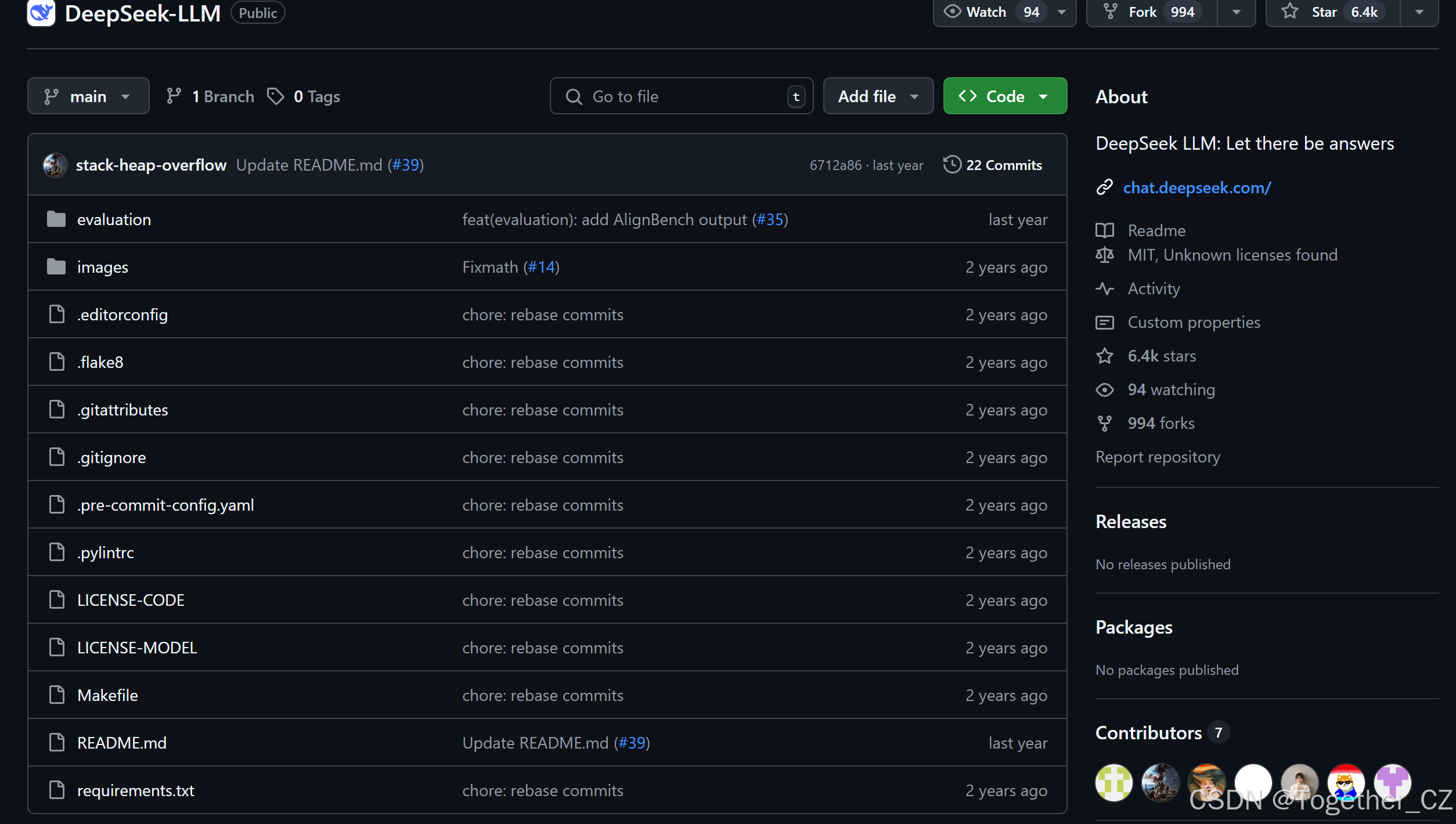Click the tag icon beside 0 Tags
Image resolution: width=1456 pixels, height=824 pixels.
(276, 96)
